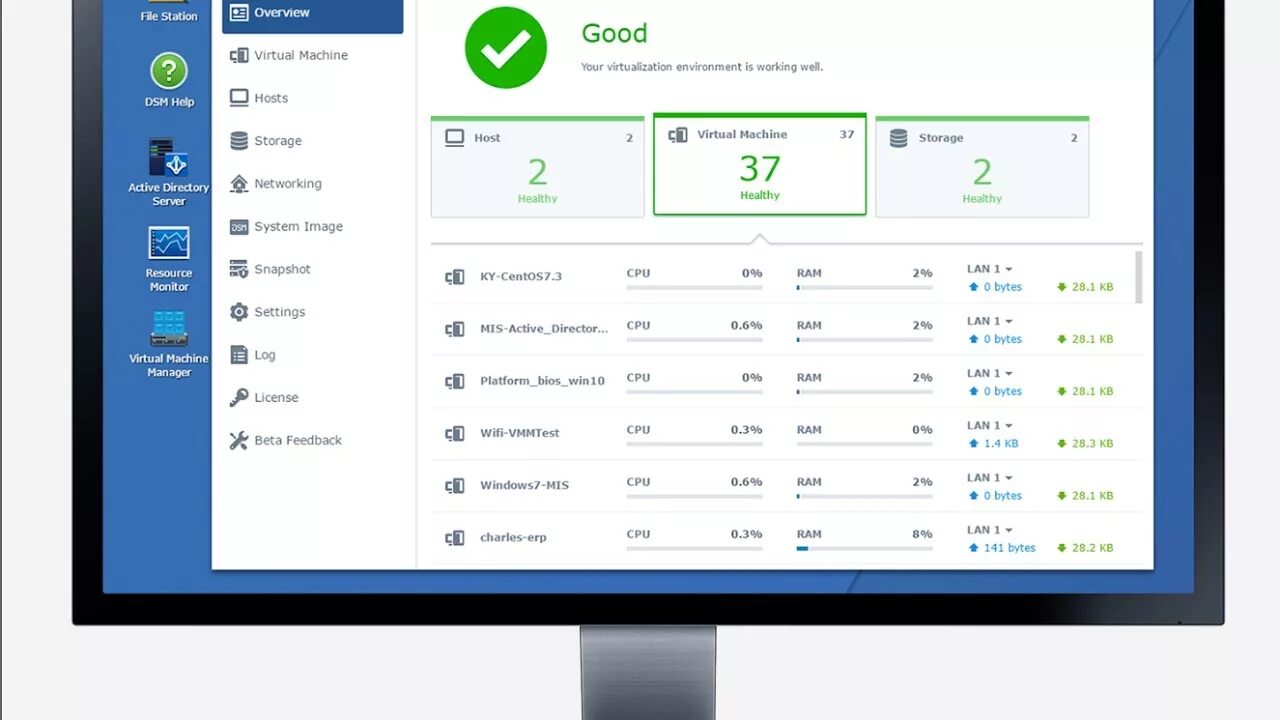The height and width of the screenshot is (720, 1280).
Task: Select the charles-erp VM name
Action: pos(513,537)
